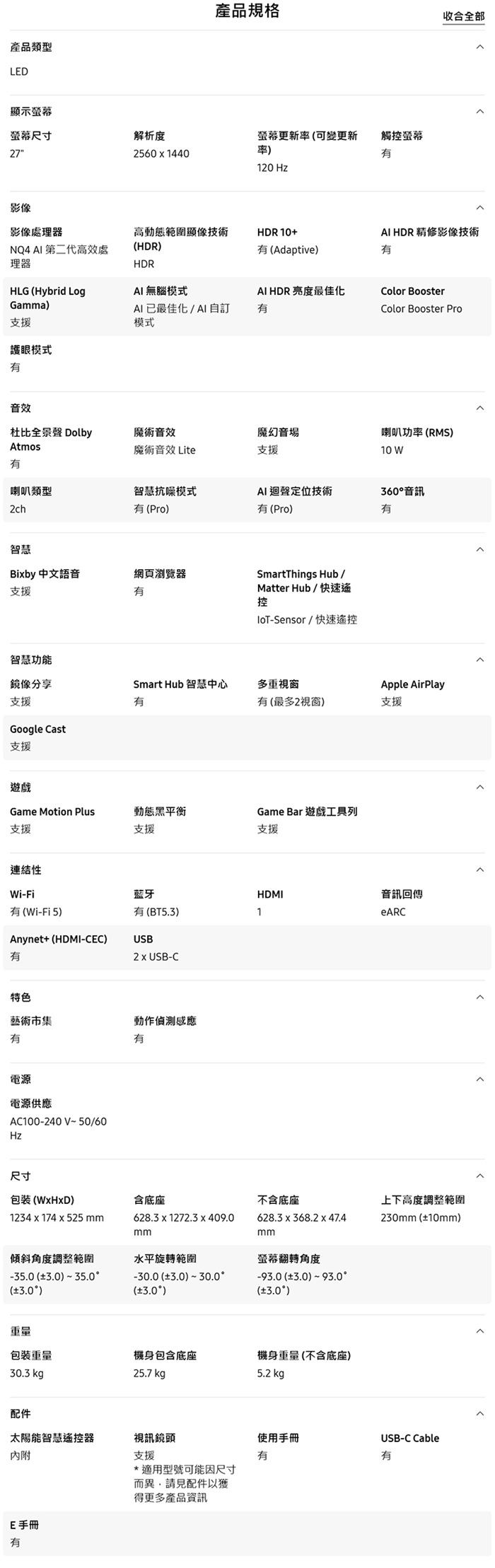Image resolution: width=495 pixels, height=1568 pixels.
Task: Collapse the 配件 section chevron
Action: click(x=480, y=1414)
